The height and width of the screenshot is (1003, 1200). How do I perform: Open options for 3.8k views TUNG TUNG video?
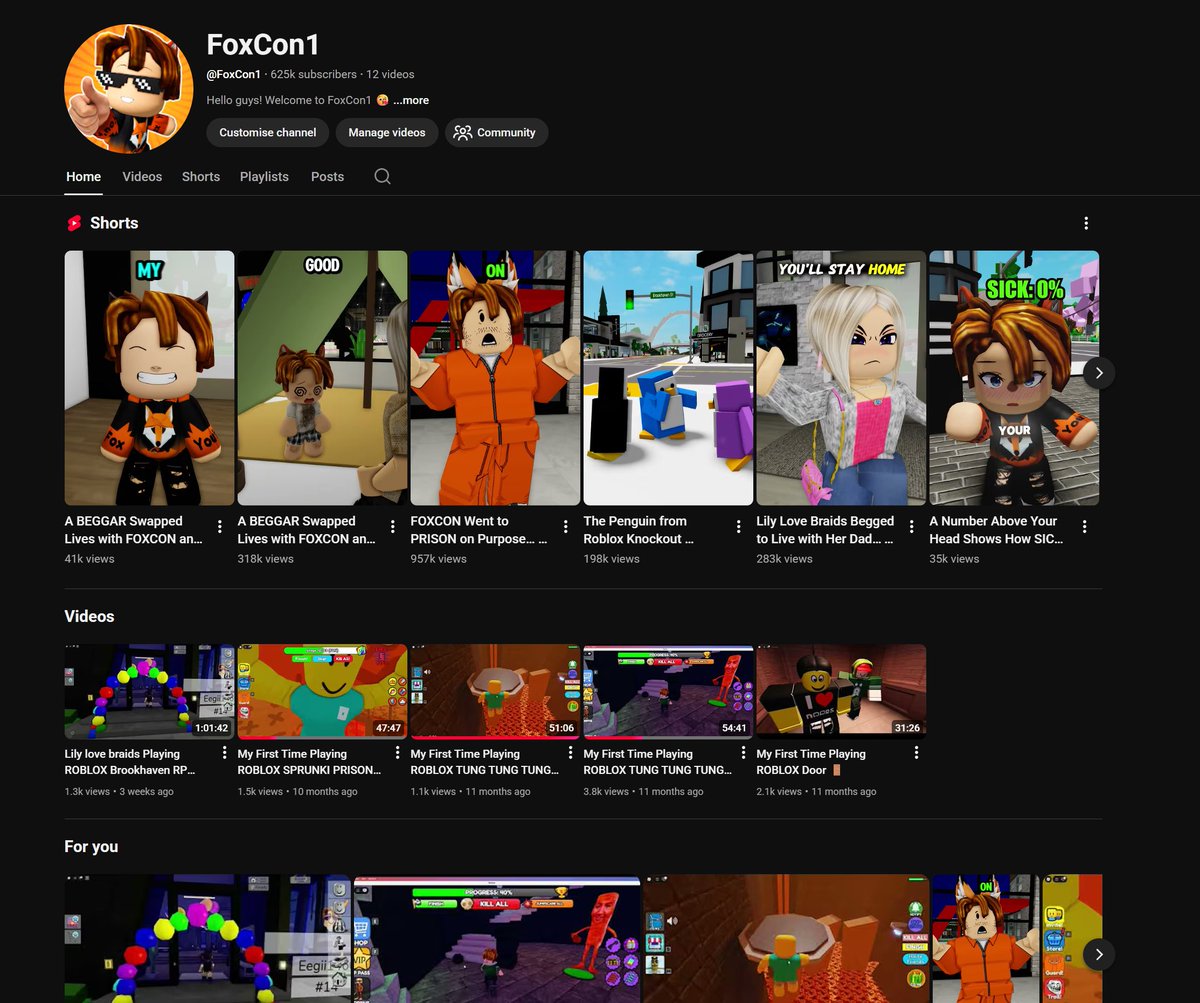[743, 753]
